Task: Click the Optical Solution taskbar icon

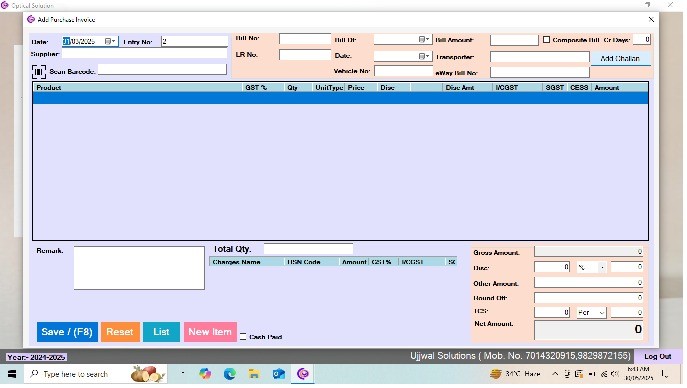Action: tap(303, 374)
